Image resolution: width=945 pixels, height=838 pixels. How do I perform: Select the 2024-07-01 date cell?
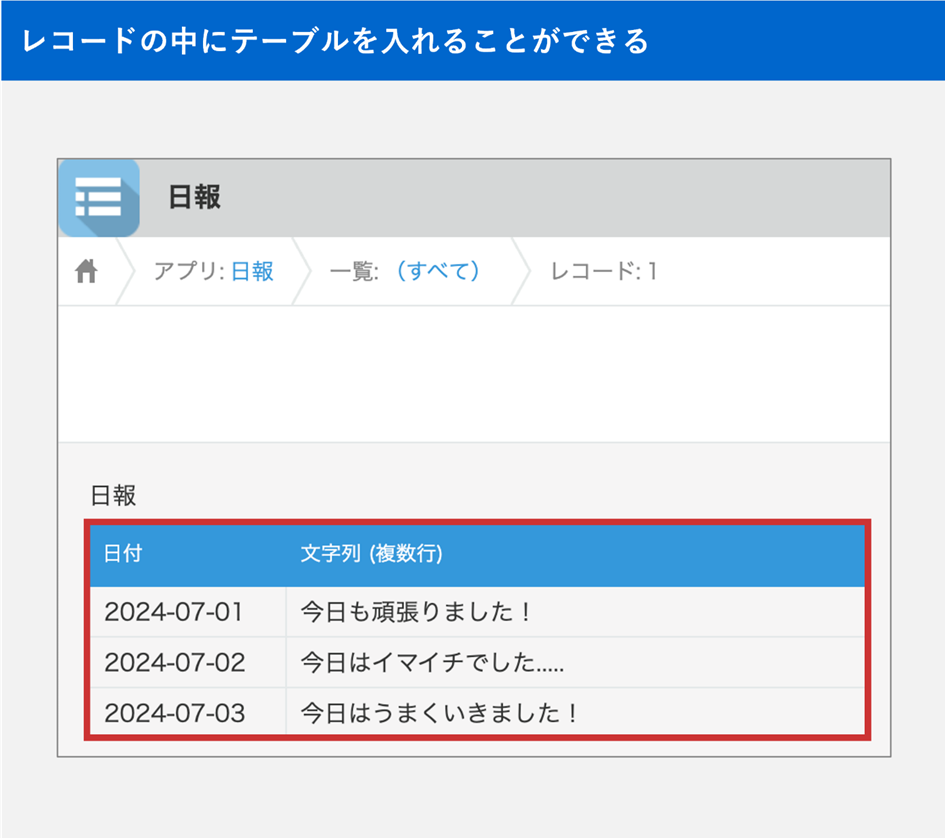coord(174,612)
